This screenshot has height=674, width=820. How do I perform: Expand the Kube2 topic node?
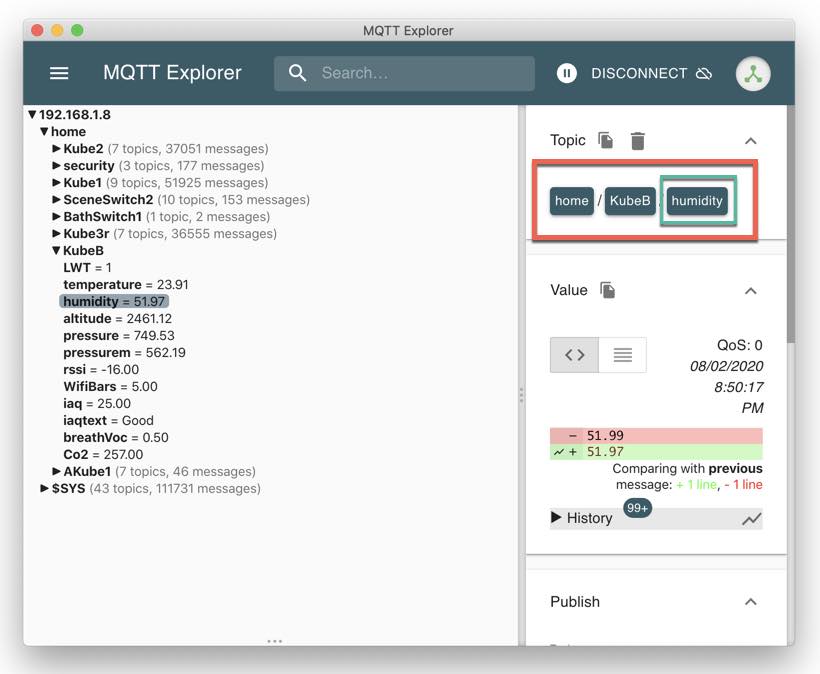click(x=56, y=148)
